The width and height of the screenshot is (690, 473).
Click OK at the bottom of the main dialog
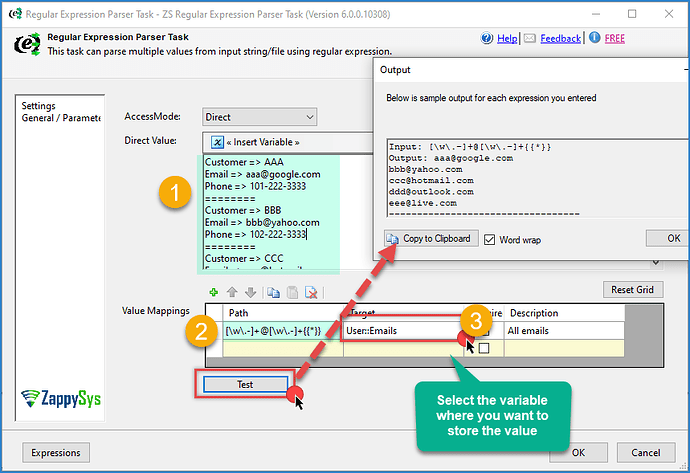pyautogui.click(x=578, y=453)
